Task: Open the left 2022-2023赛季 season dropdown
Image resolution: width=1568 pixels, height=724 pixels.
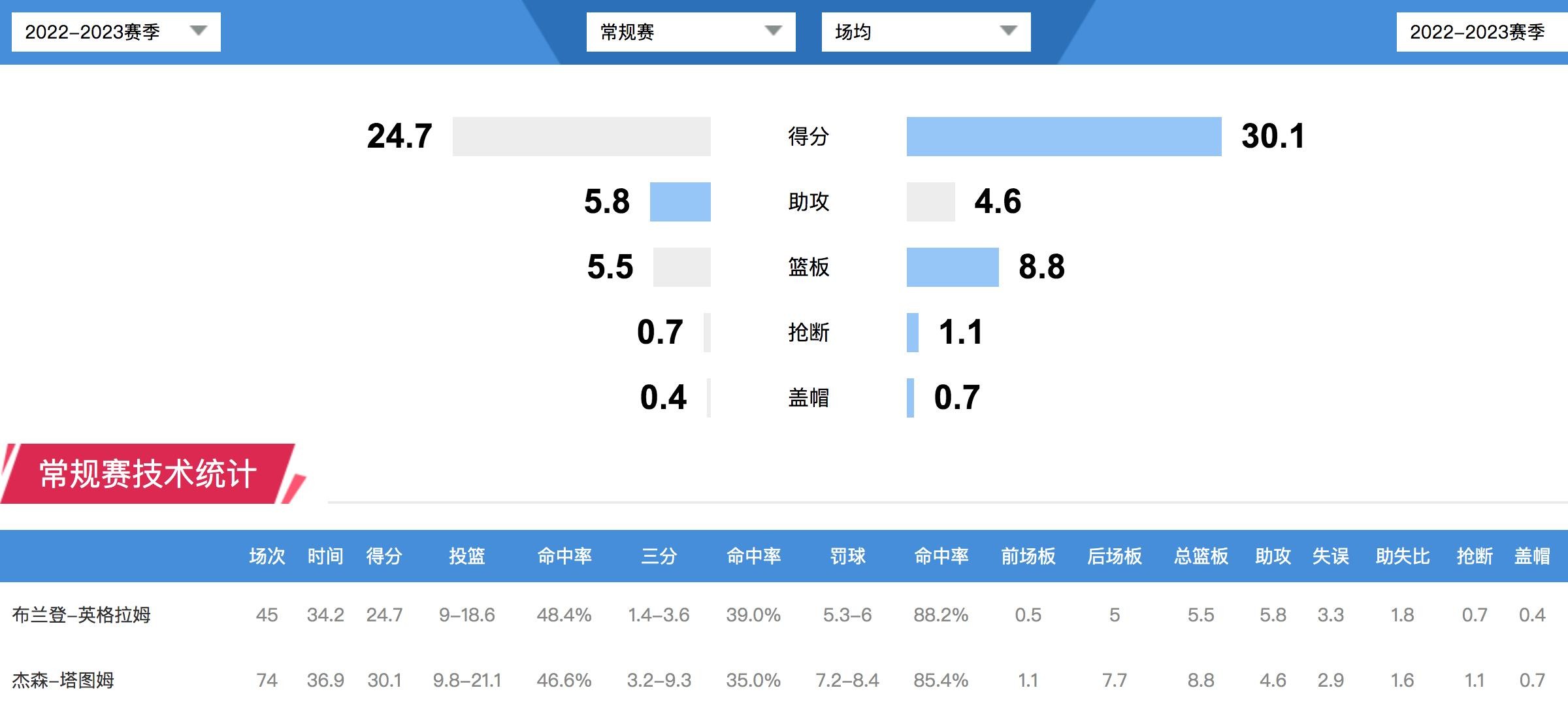Action: pos(116,32)
